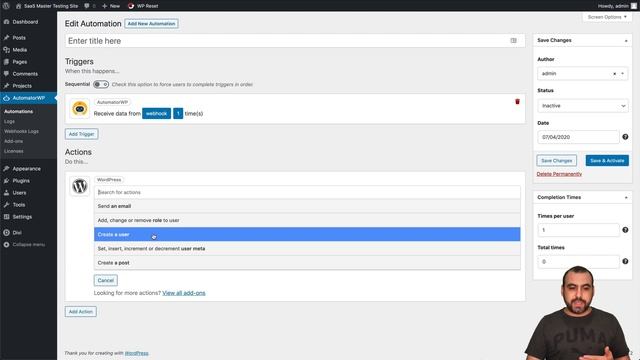640x360 pixels.
Task: Open WP Reset from admin bar
Action: tap(143, 6)
